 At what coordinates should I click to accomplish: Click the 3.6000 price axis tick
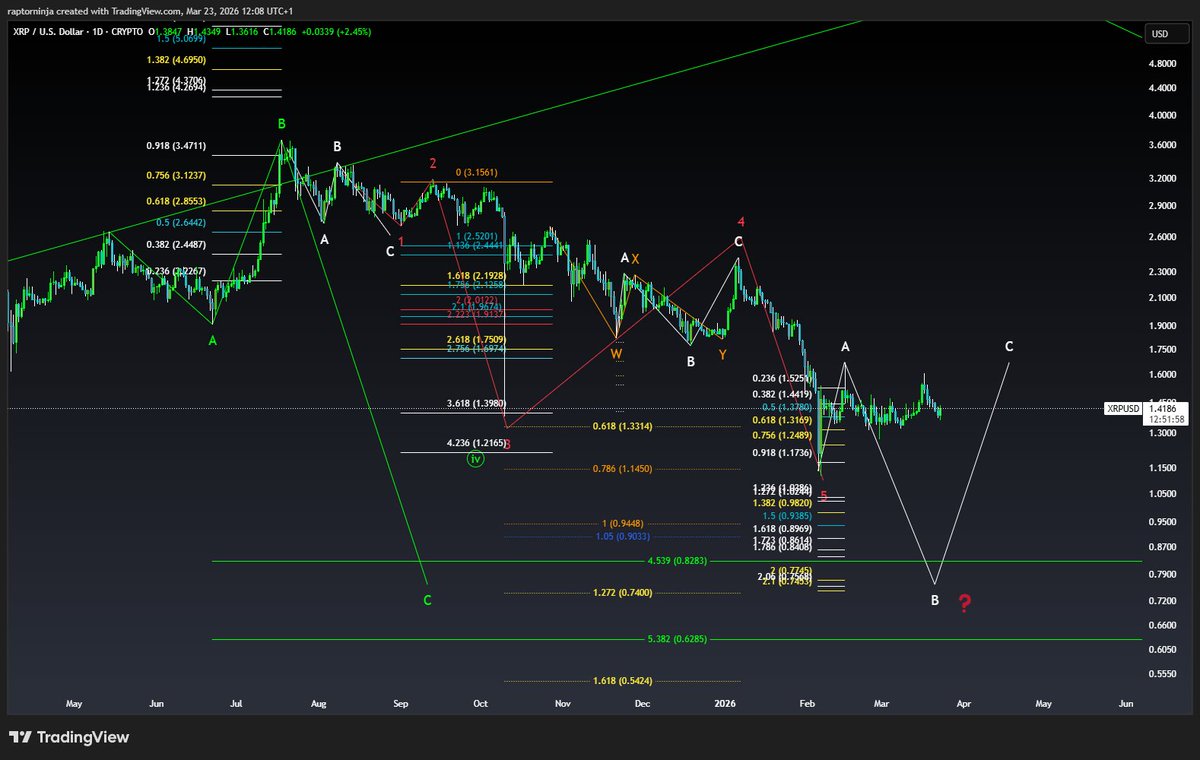(x=1163, y=146)
